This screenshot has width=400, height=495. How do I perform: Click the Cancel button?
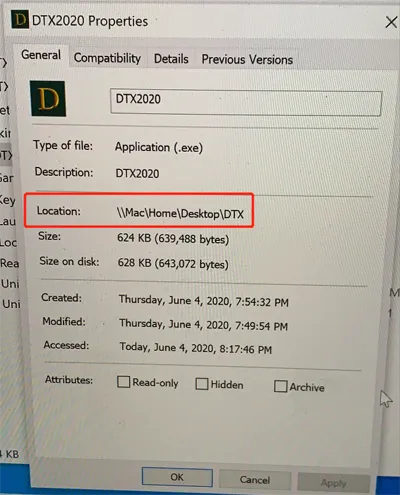[x=255, y=480]
